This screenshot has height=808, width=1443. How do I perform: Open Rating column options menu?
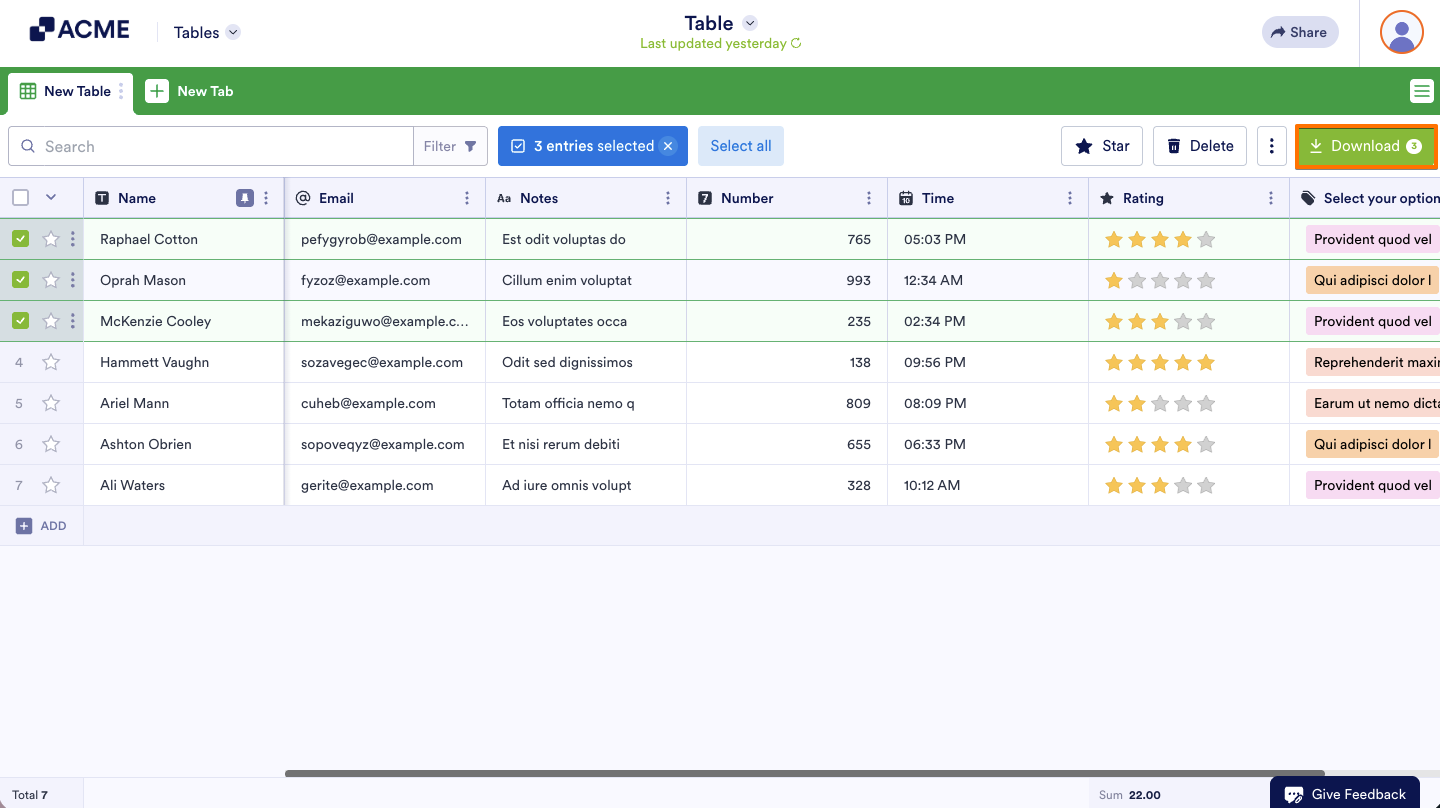(1271, 198)
